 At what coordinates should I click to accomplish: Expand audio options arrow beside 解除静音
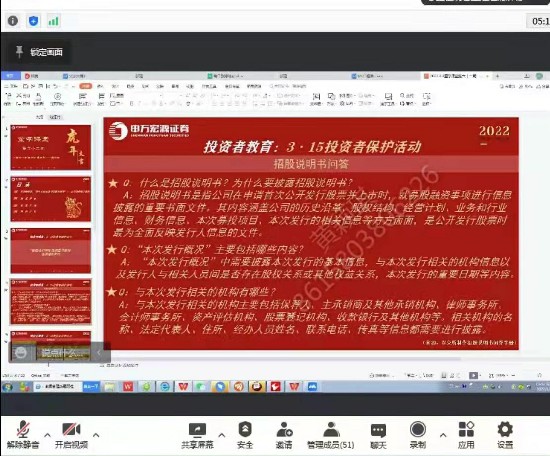pos(47,435)
